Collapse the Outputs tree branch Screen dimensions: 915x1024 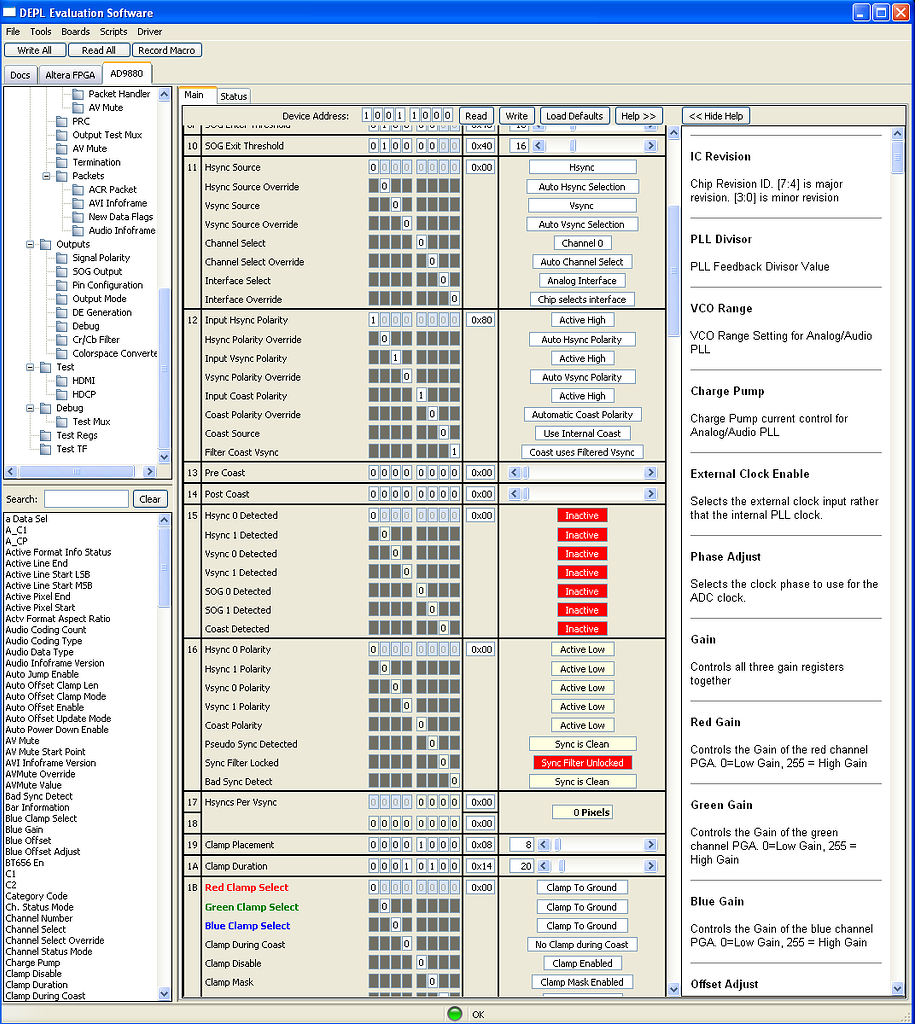(x=30, y=244)
